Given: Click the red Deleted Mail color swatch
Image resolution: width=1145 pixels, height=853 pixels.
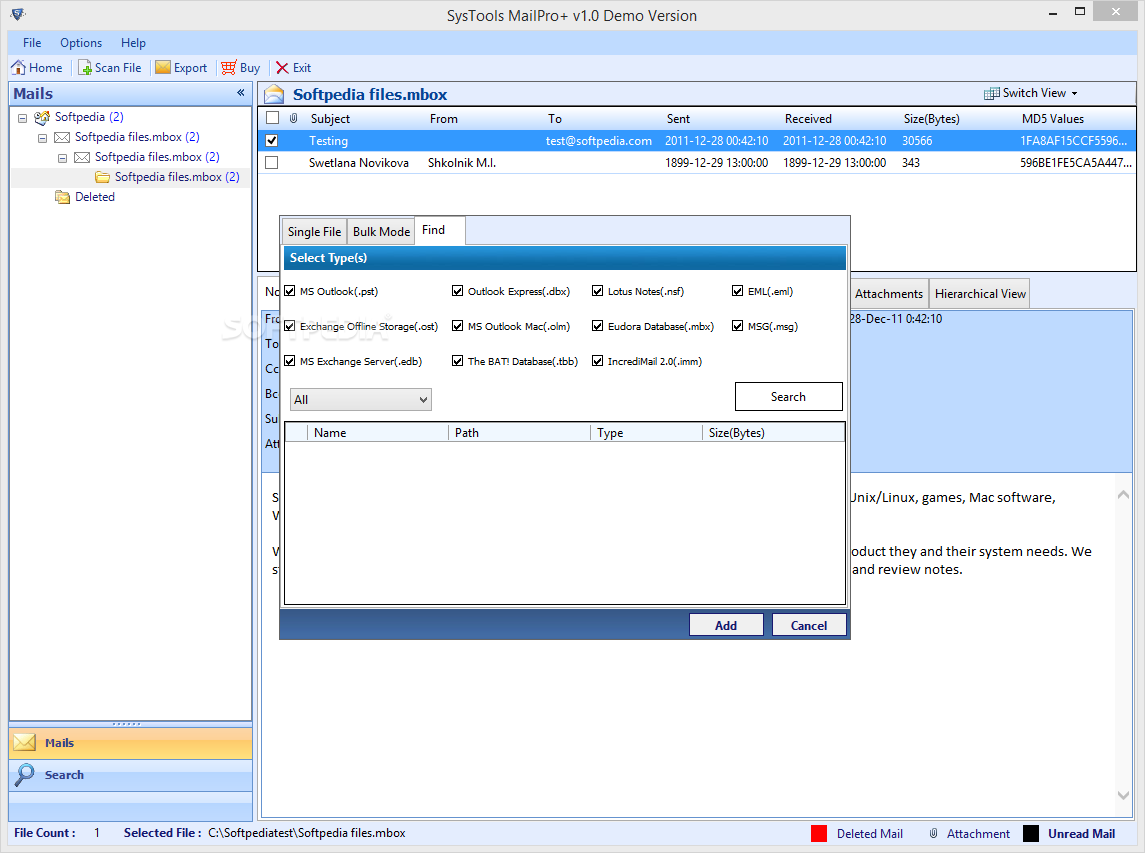Looking at the screenshot, I should (x=819, y=833).
